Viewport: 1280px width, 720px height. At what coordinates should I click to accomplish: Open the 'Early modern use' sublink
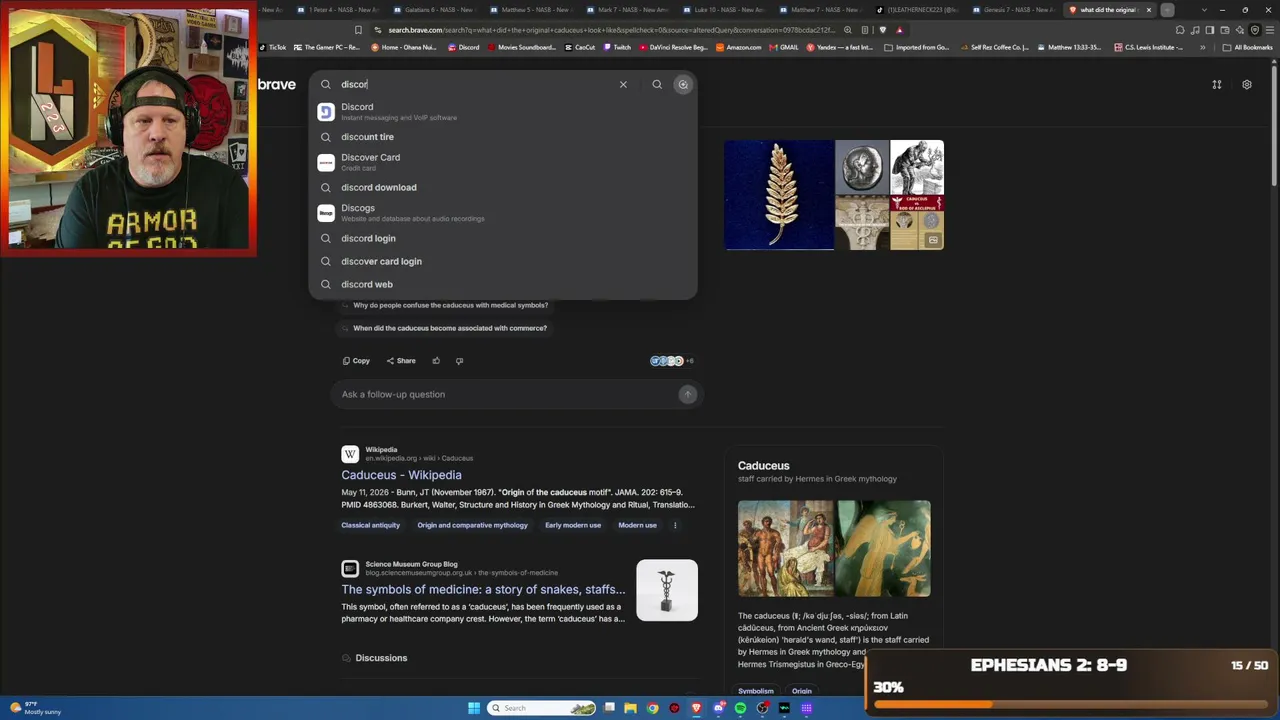(573, 525)
